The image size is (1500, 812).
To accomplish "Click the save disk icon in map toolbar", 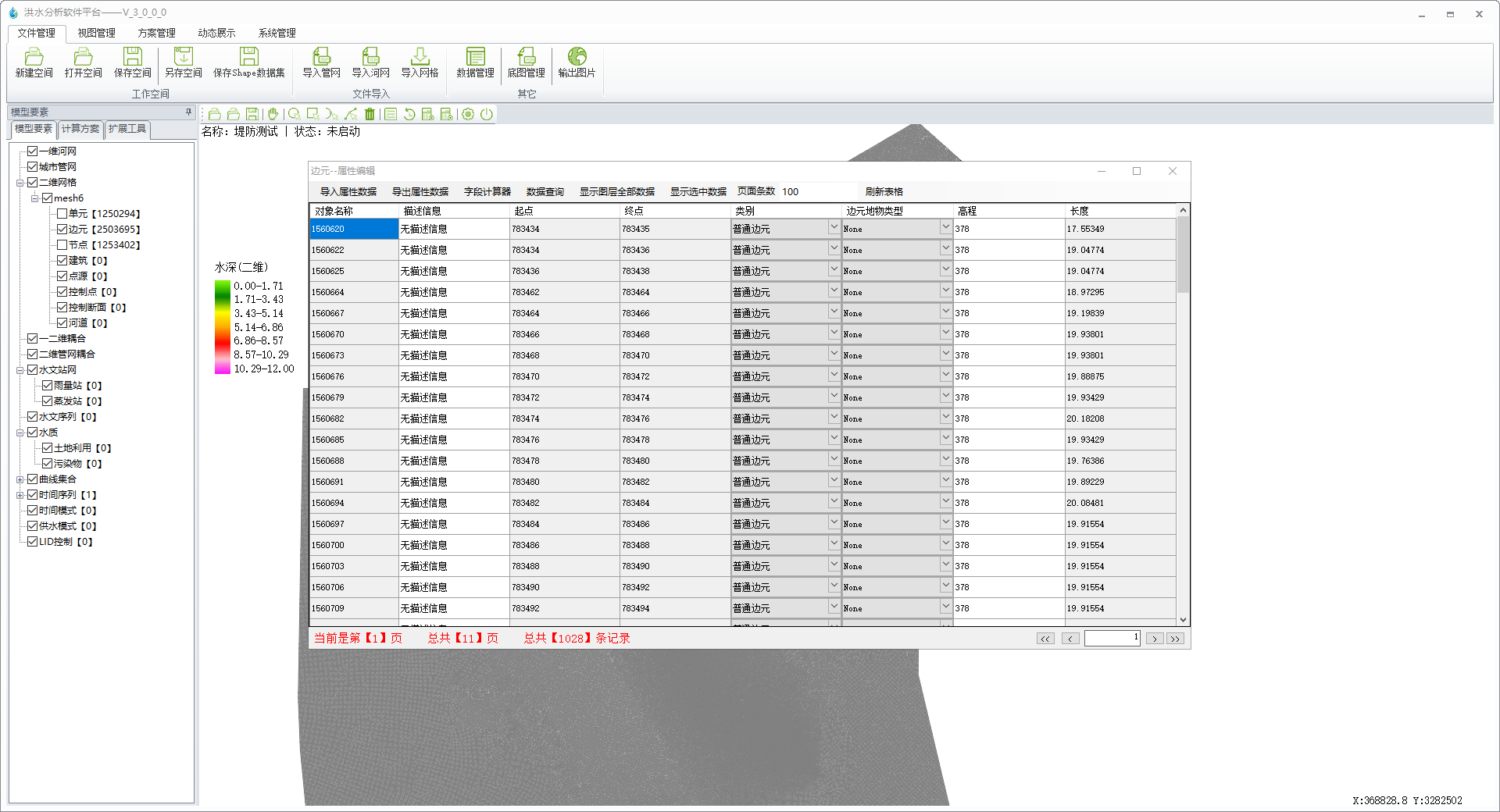I will [x=252, y=114].
